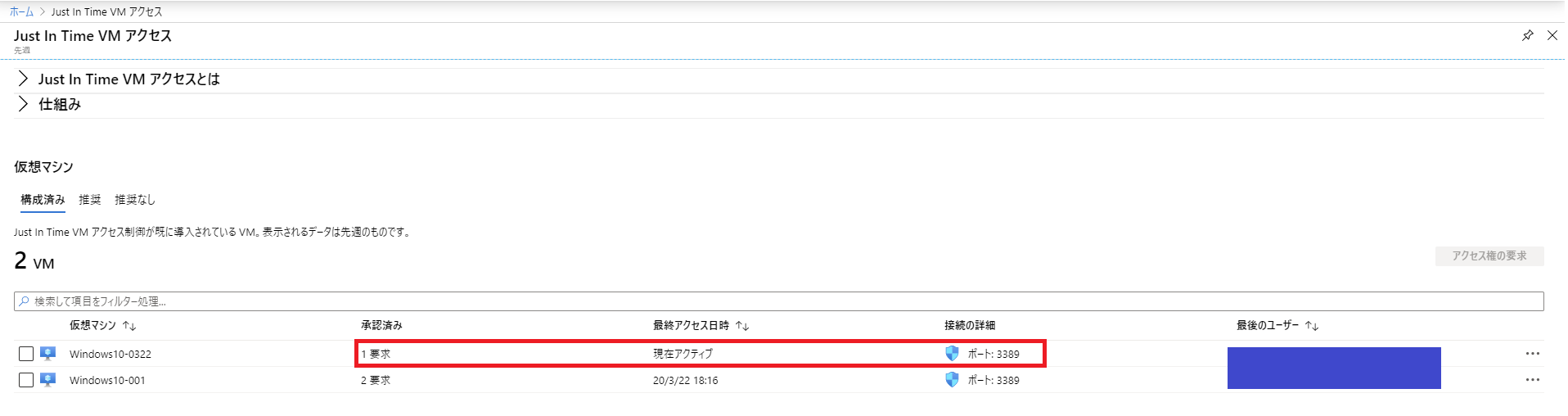
Task: Click the 接続の詳細 column header
Action: pos(970,326)
